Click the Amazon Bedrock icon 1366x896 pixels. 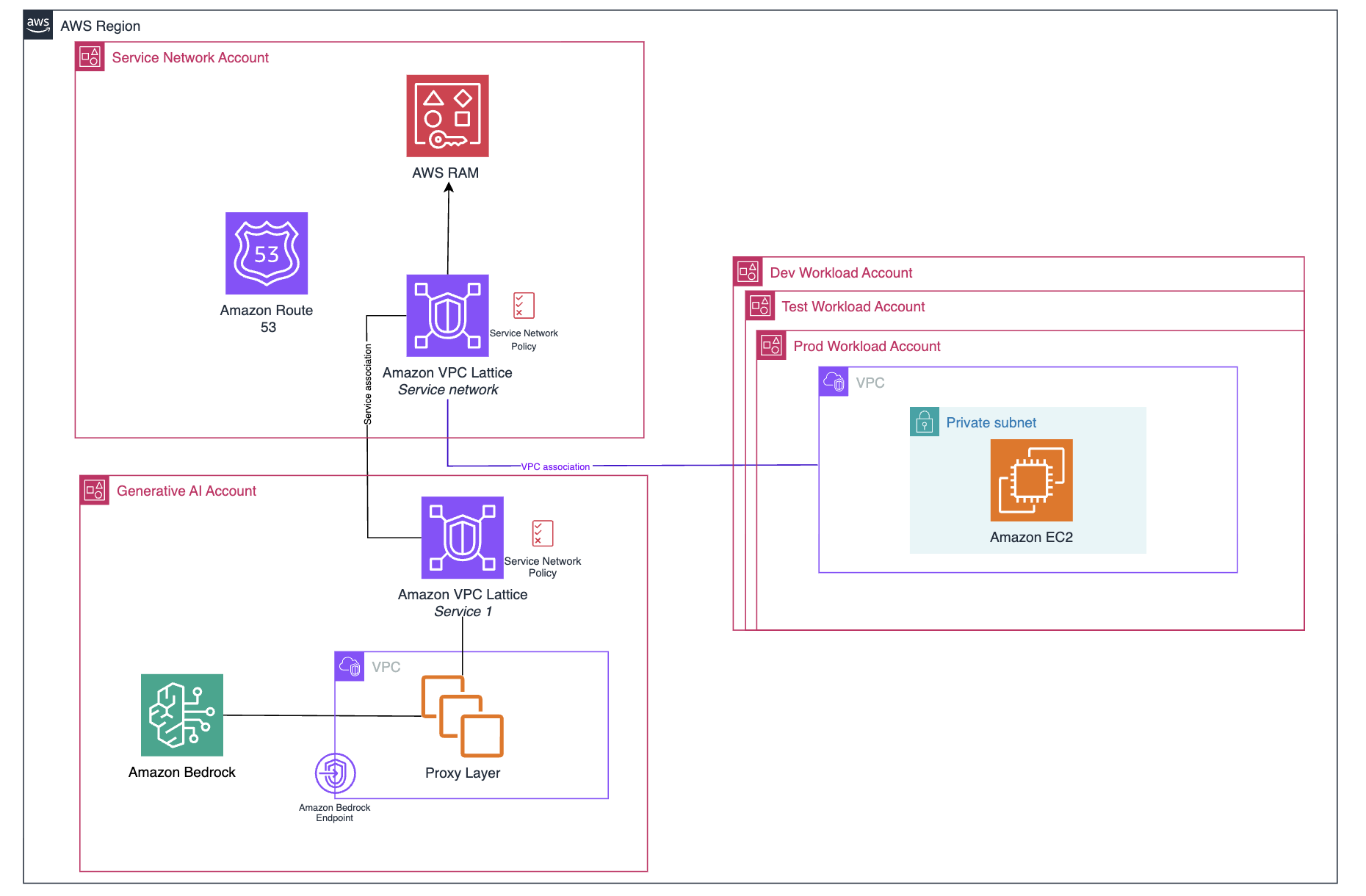pos(182,715)
